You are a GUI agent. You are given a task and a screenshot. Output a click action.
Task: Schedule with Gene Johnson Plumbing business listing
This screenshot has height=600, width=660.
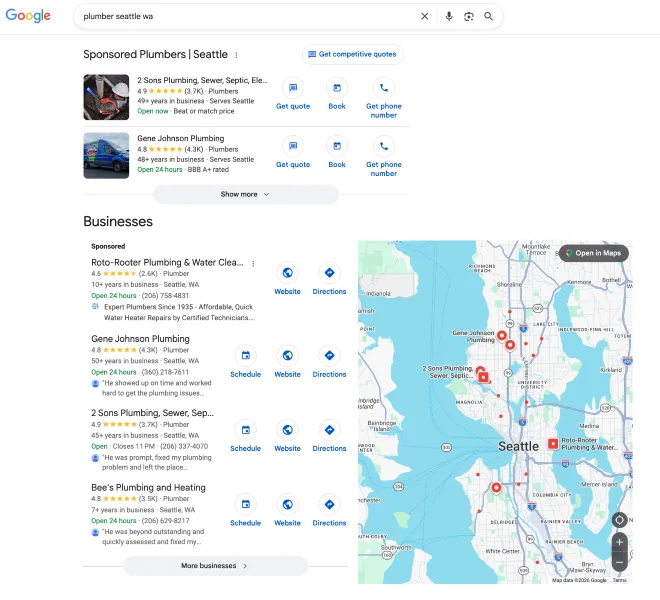pyautogui.click(x=245, y=362)
